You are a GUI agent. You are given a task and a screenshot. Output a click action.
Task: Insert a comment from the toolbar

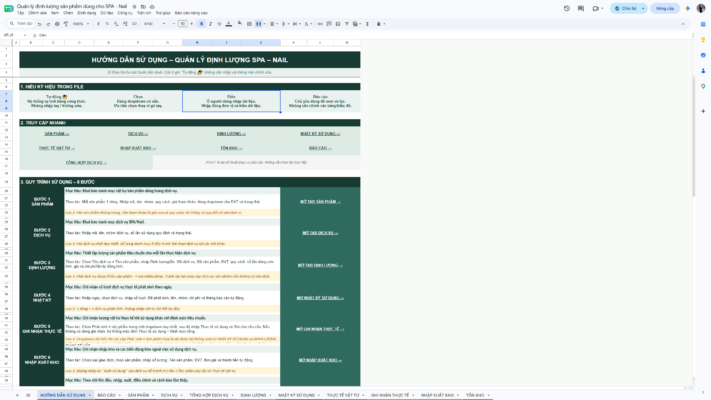point(329,24)
